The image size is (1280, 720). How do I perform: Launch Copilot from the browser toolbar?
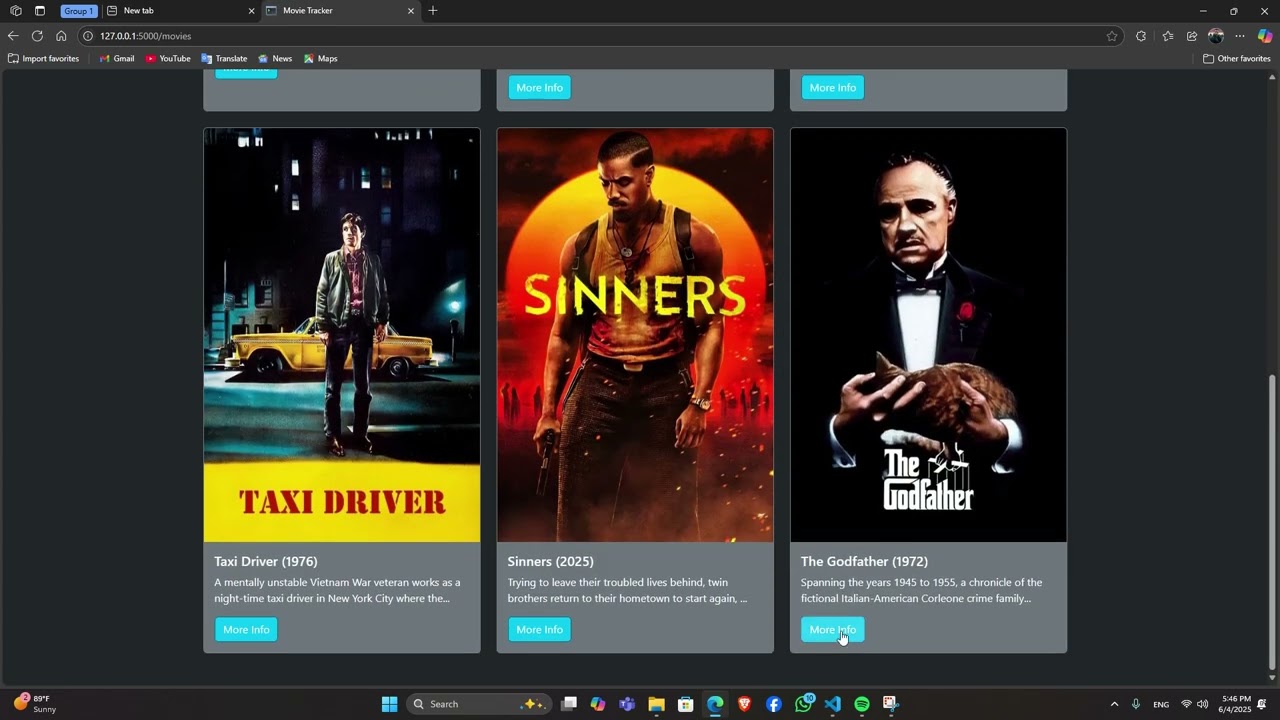1265,36
